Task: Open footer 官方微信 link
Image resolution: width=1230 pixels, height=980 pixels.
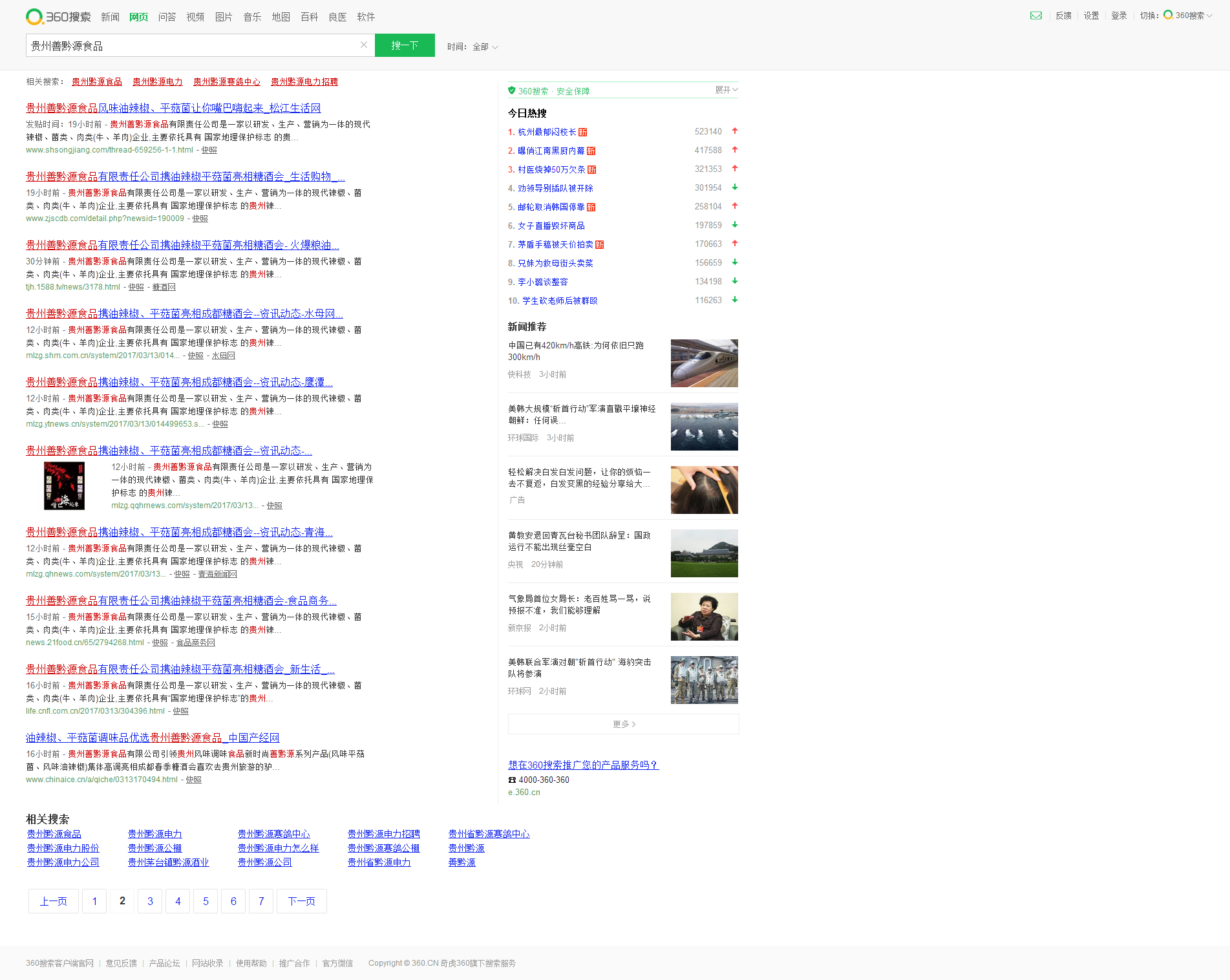Action: [338, 963]
